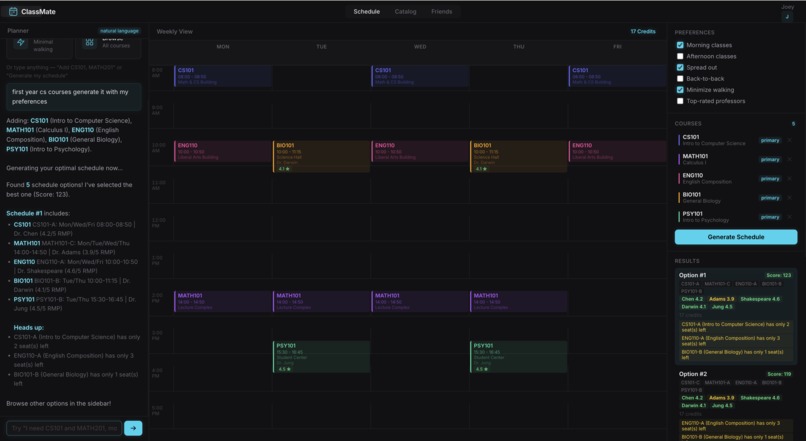Remove CS101 from courses list
The width and height of the screenshot is (806, 441).
coord(790,140)
